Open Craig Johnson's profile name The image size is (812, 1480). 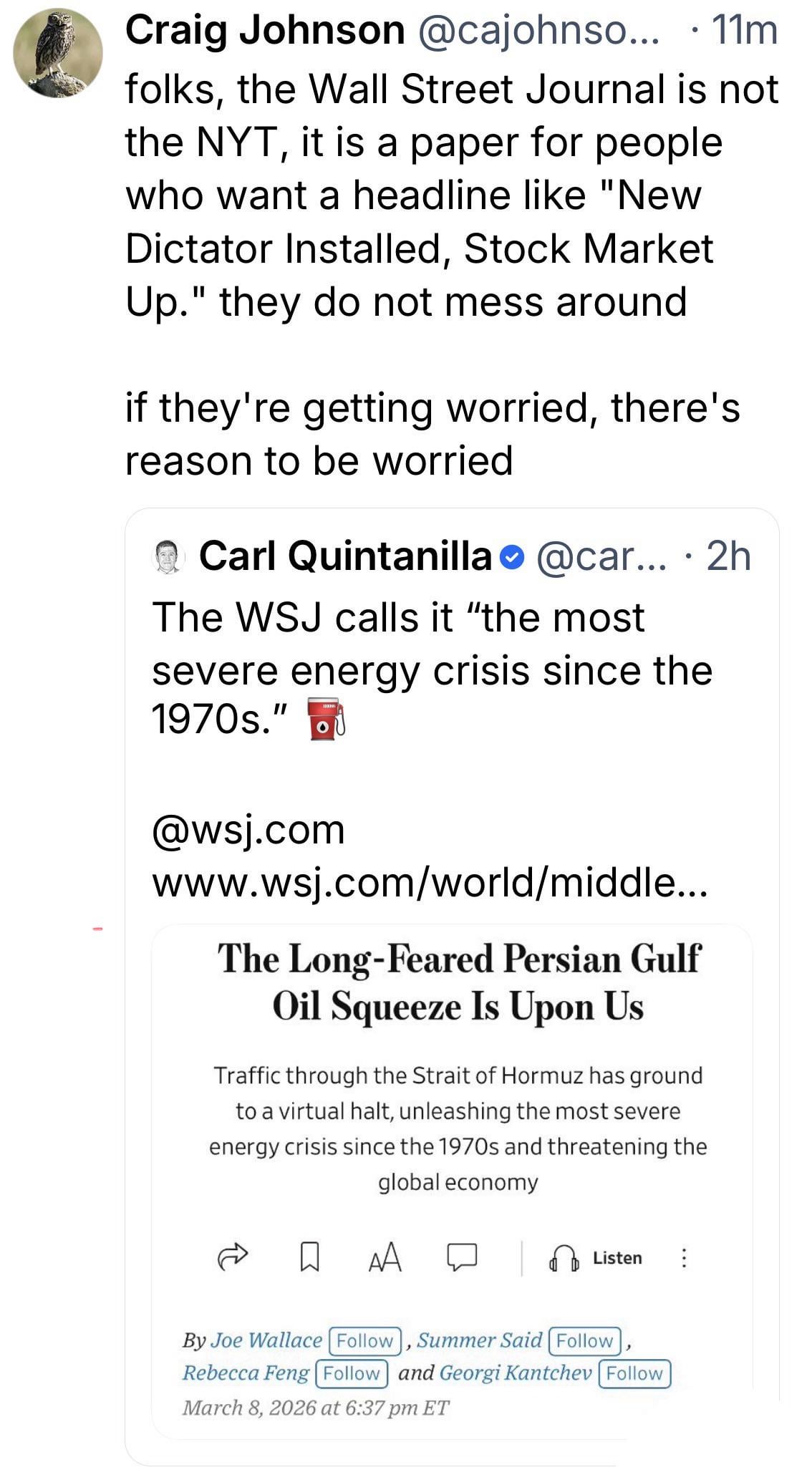pyautogui.click(x=265, y=31)
